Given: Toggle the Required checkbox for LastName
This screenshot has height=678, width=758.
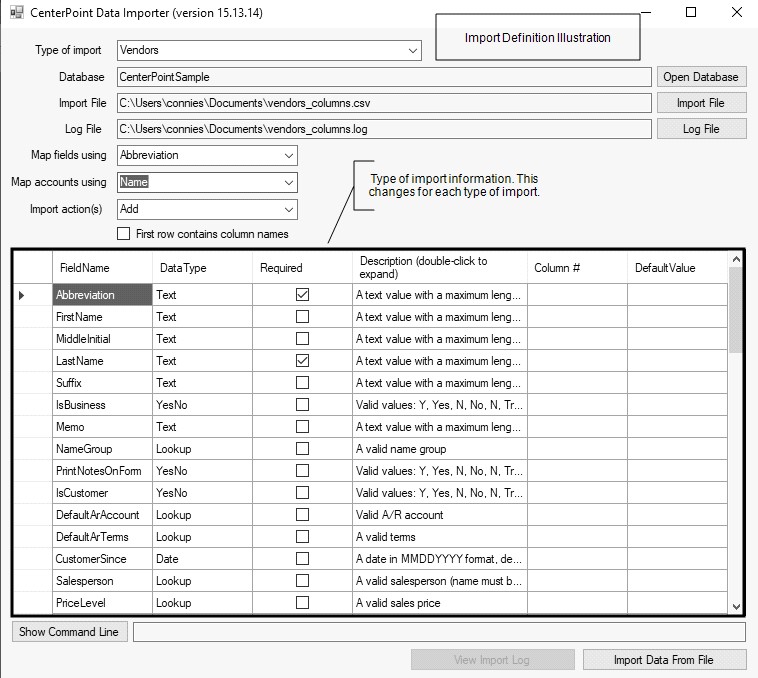Looking at the screenshot, I should pyautogui.click(x=302, y=361).
